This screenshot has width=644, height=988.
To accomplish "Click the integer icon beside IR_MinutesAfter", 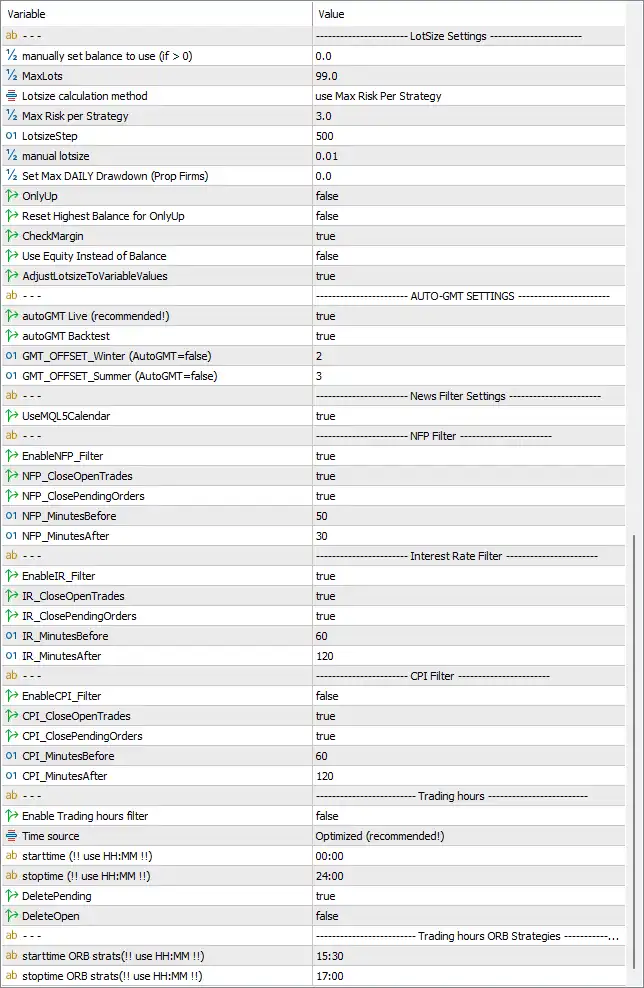I will [x=11, y=656].
